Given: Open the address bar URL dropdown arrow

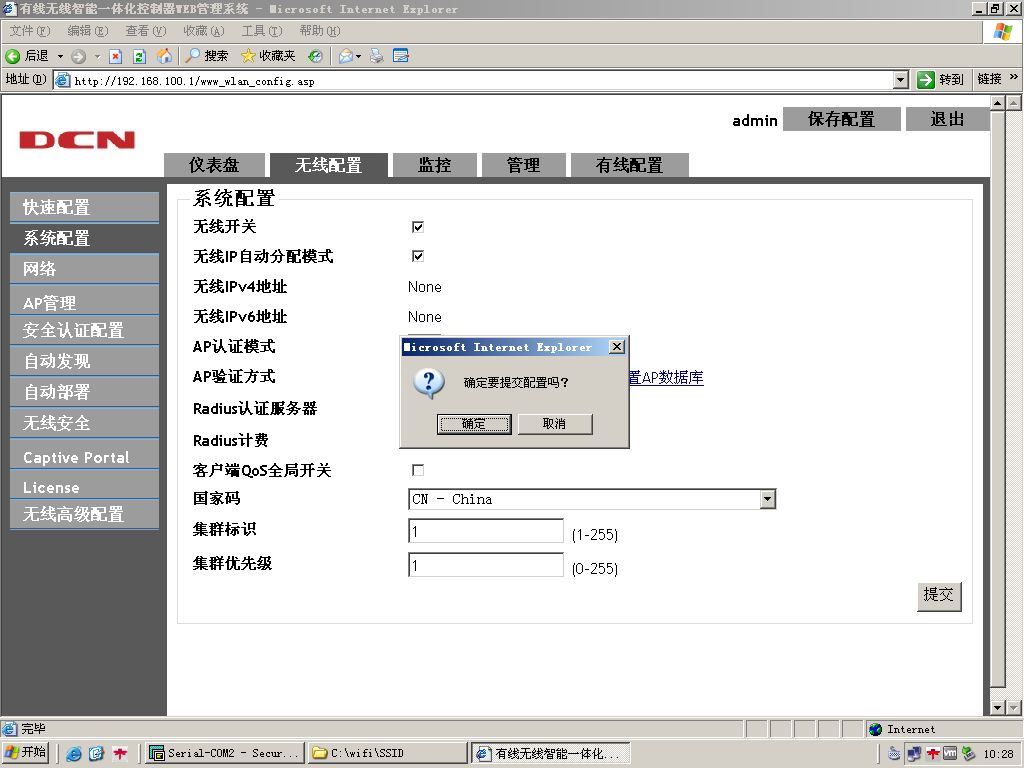Looking at the screenshot, I should 901,80.
